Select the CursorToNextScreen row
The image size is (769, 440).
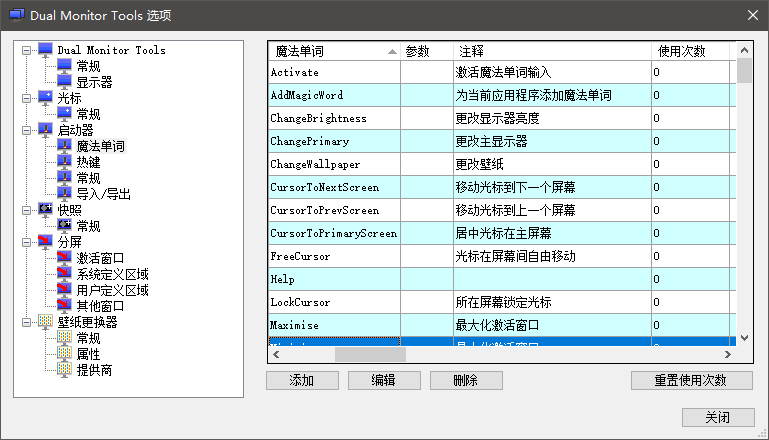click(502, 187)
